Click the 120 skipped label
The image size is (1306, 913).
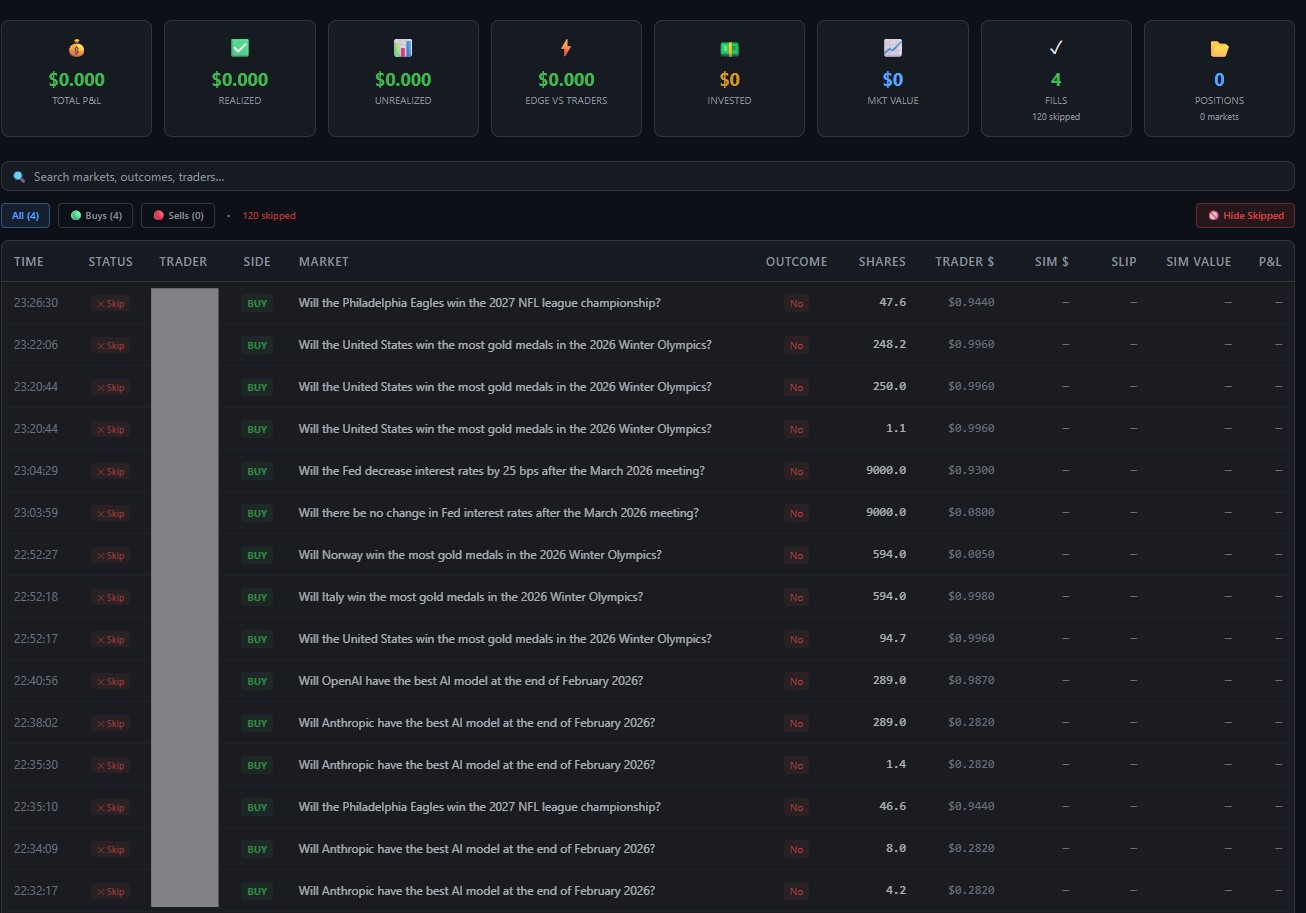268,215
